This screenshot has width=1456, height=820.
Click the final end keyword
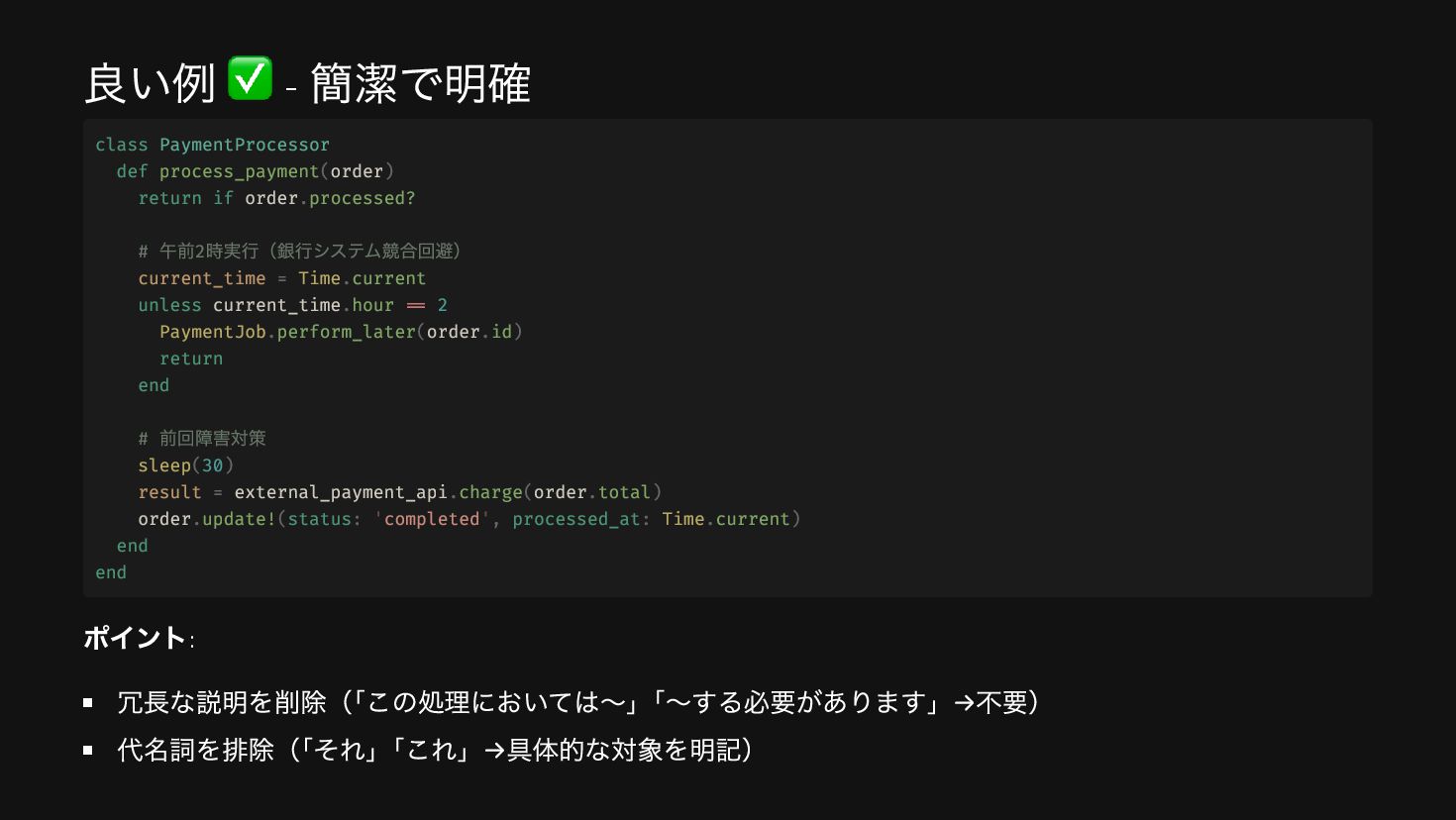[111, 572]
